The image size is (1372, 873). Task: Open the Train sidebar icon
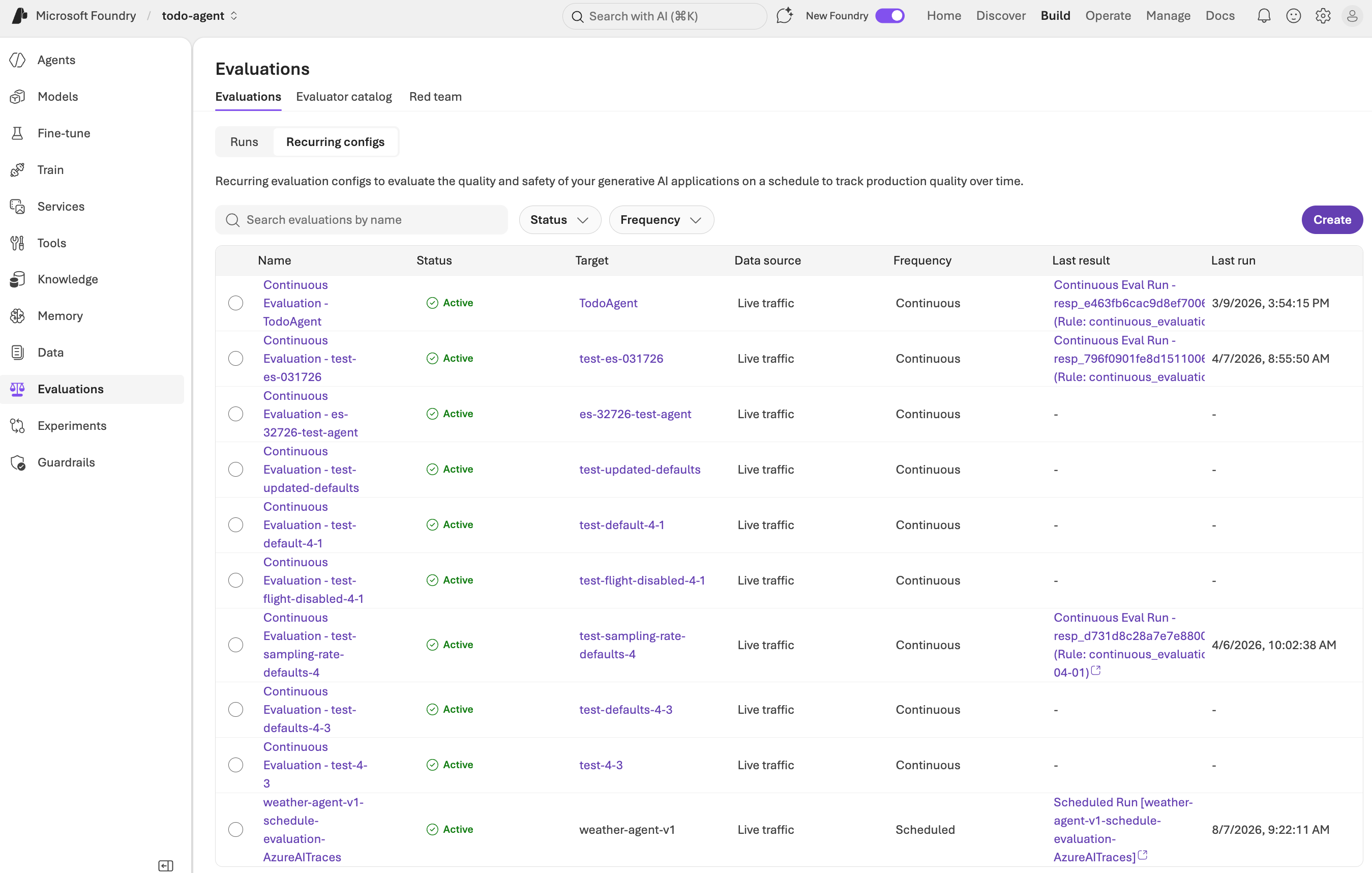(x=18, y=170)
